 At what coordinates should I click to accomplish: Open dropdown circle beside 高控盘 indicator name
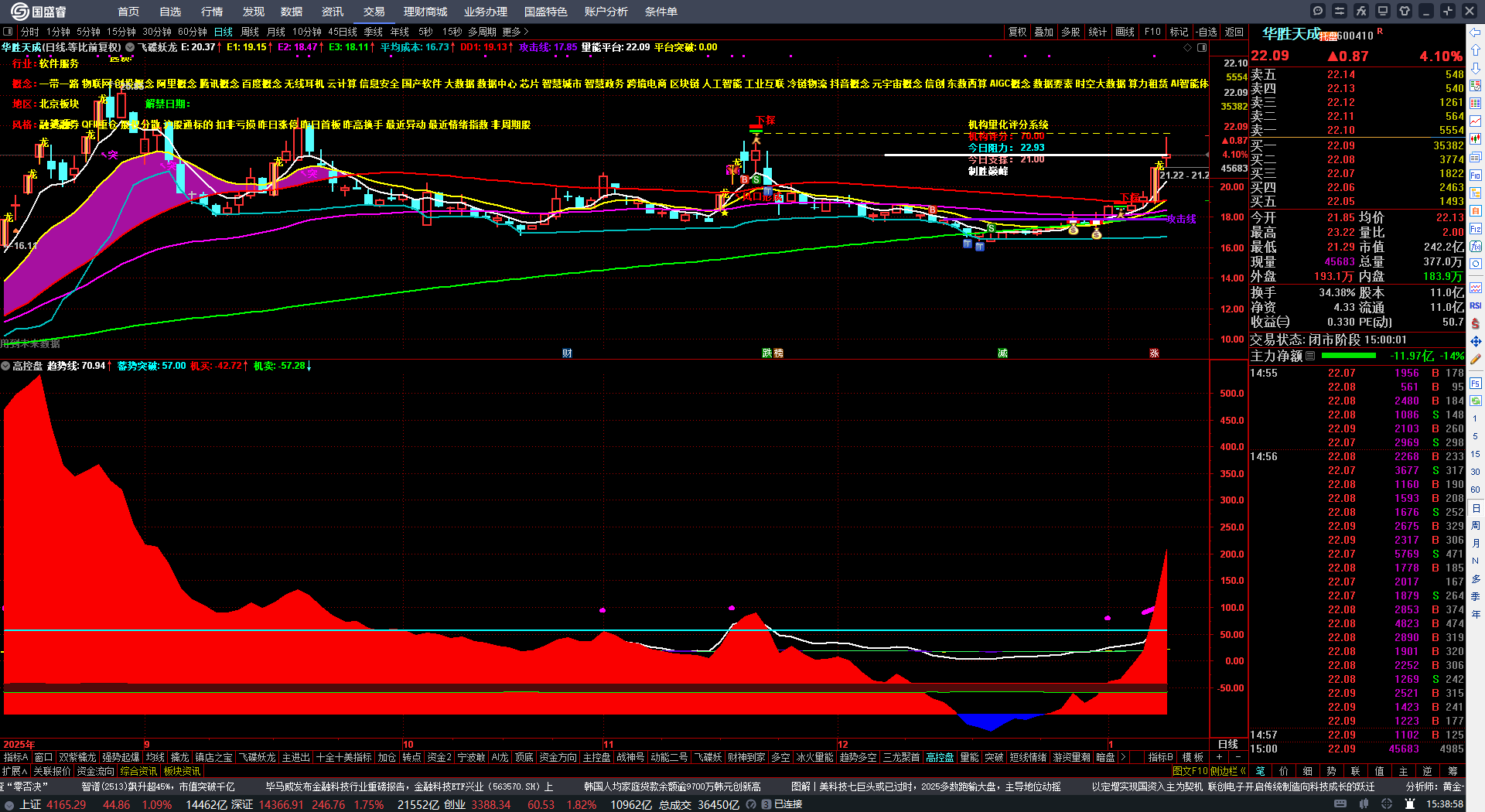5,366
